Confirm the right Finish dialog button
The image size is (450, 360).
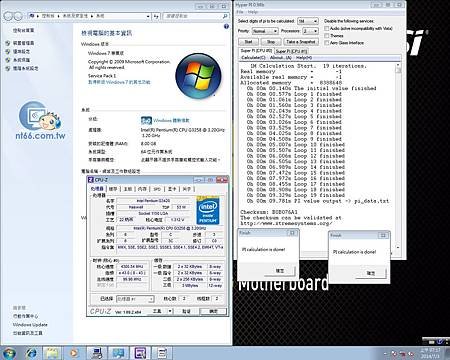tap(371, 273)
